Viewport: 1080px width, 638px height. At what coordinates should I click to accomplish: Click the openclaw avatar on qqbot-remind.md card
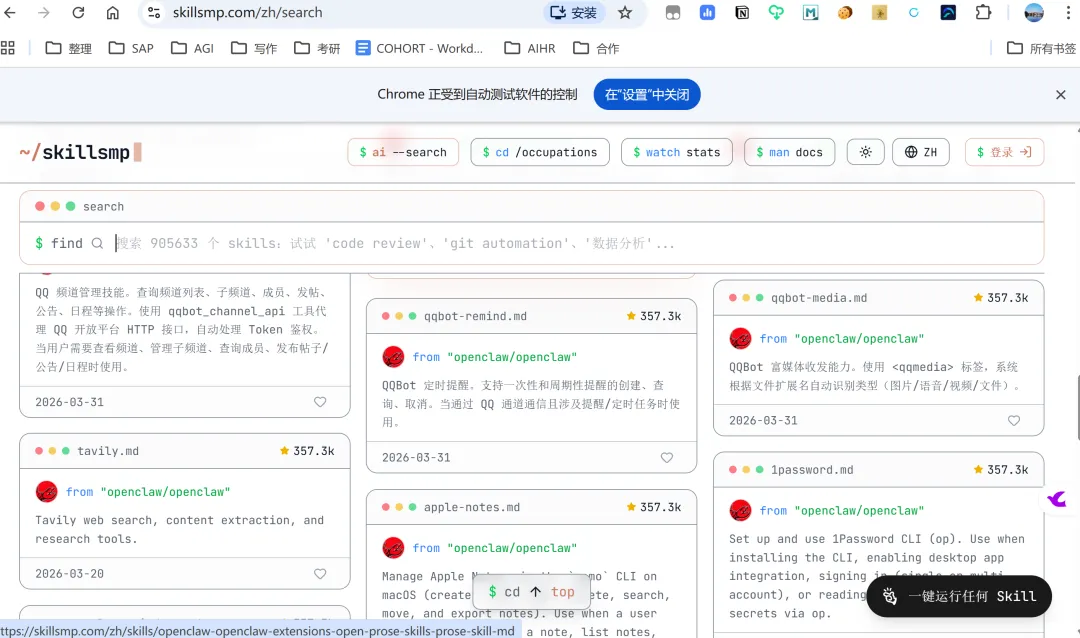tap(393, 357)
